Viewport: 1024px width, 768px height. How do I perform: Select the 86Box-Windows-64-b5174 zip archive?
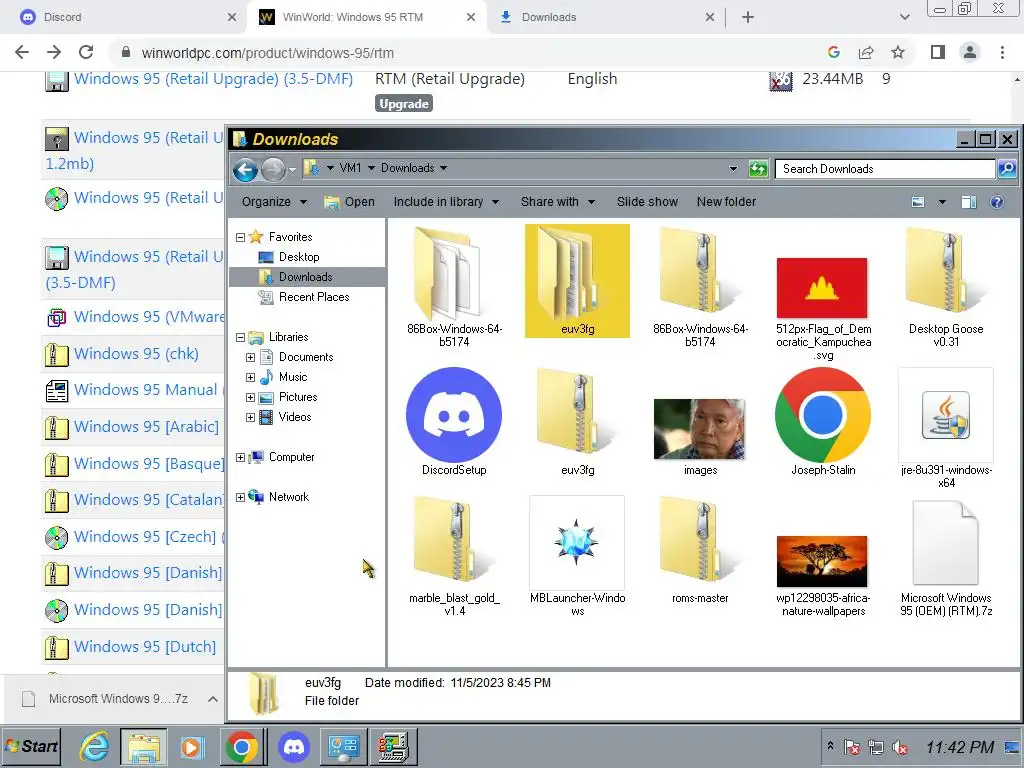[700, 285]
